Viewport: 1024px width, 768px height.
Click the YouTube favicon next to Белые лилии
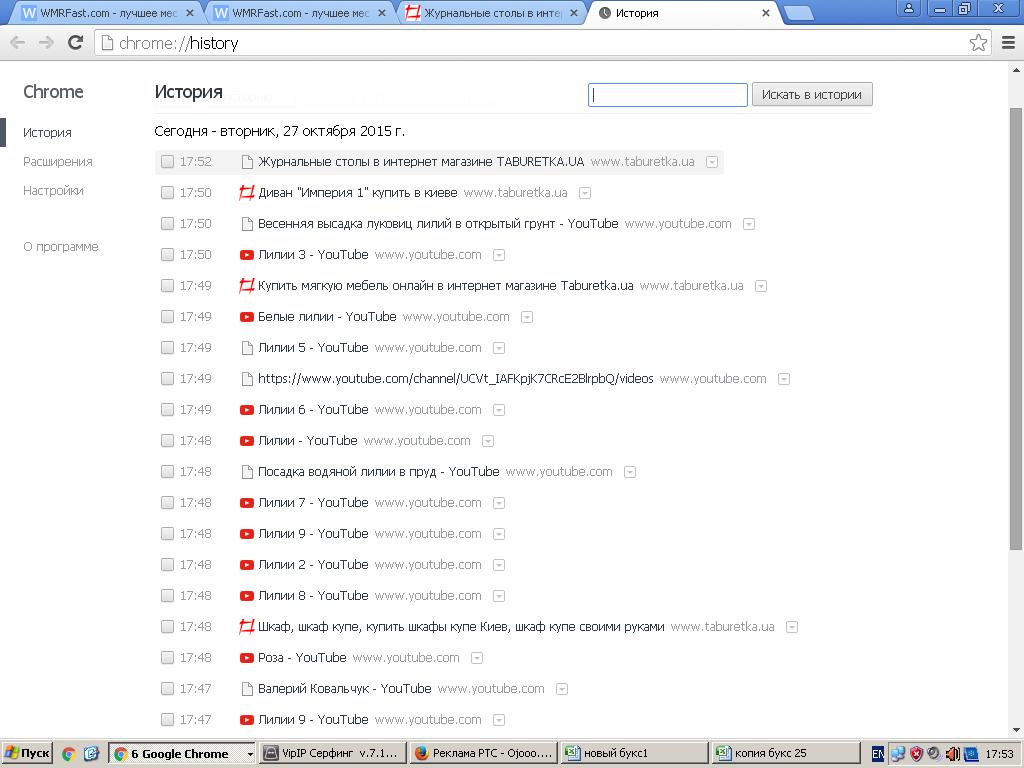246,317
